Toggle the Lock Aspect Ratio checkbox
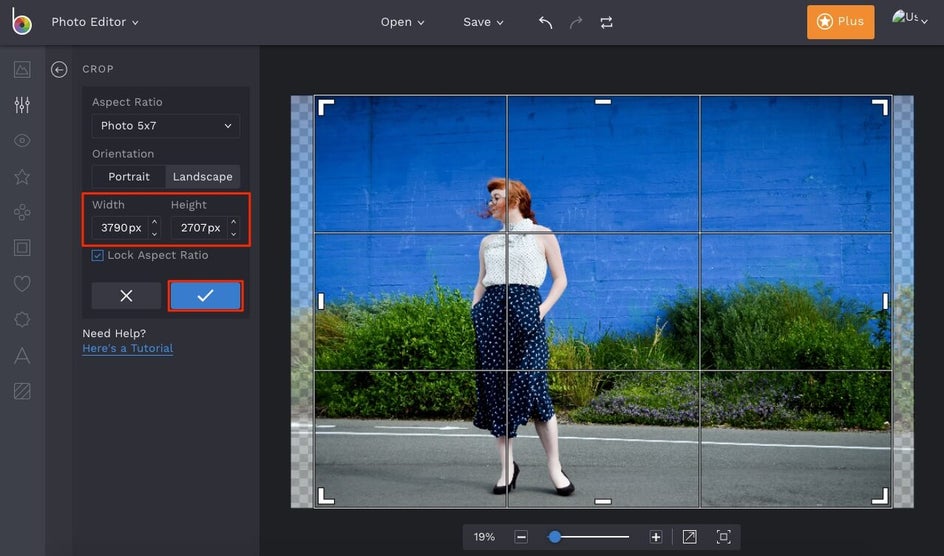 [97, 256]
